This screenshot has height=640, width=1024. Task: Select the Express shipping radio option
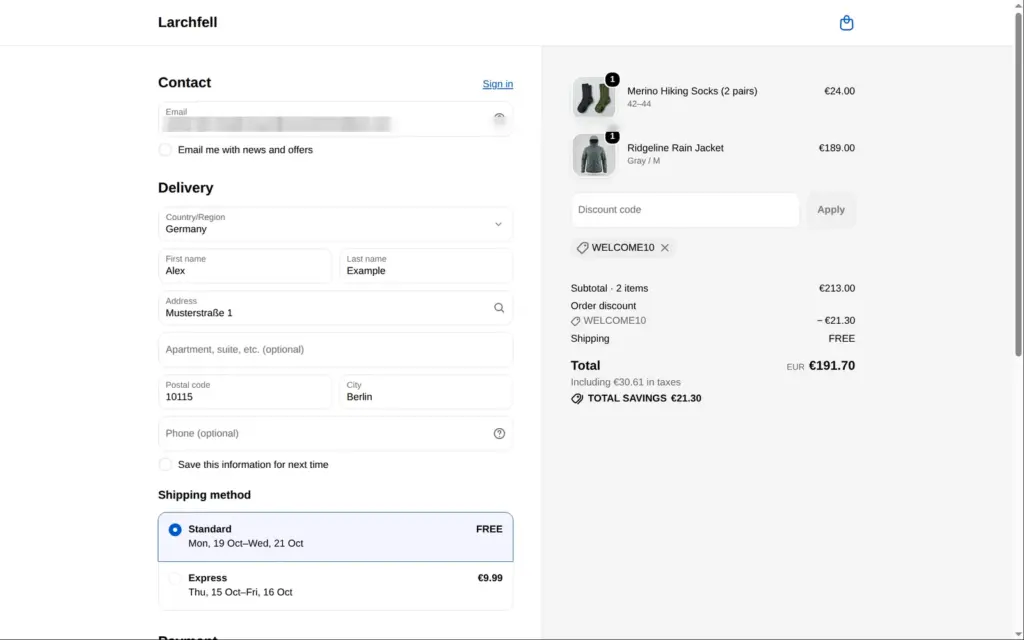(x=175, y=578)
